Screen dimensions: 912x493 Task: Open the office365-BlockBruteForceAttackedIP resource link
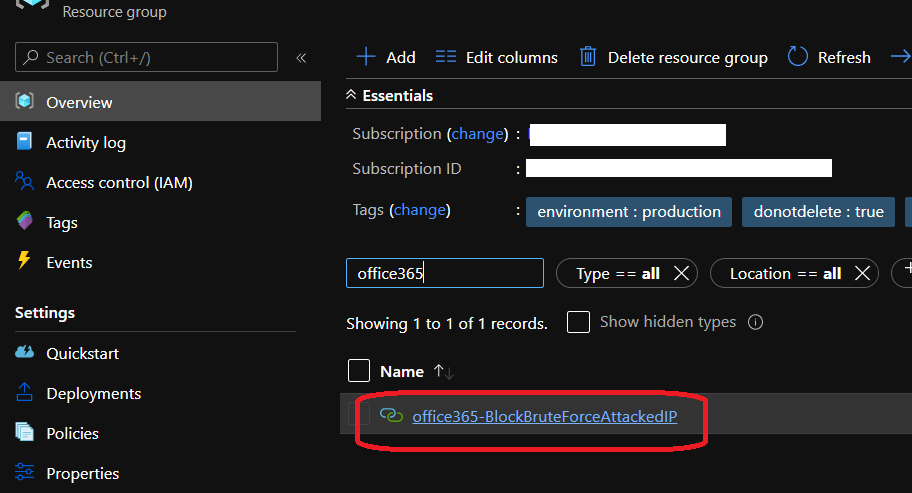[x=544, y=416]
